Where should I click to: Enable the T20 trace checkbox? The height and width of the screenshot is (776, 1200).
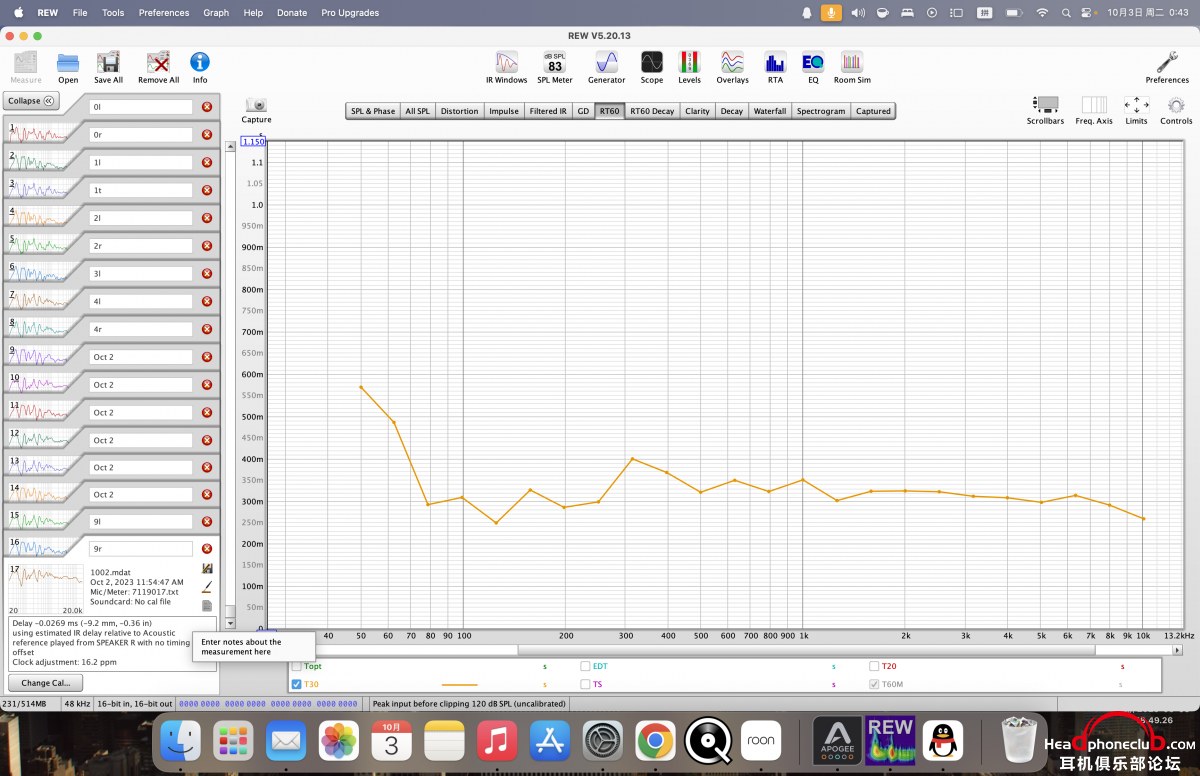pyautogui.click(x=875, y=666)
